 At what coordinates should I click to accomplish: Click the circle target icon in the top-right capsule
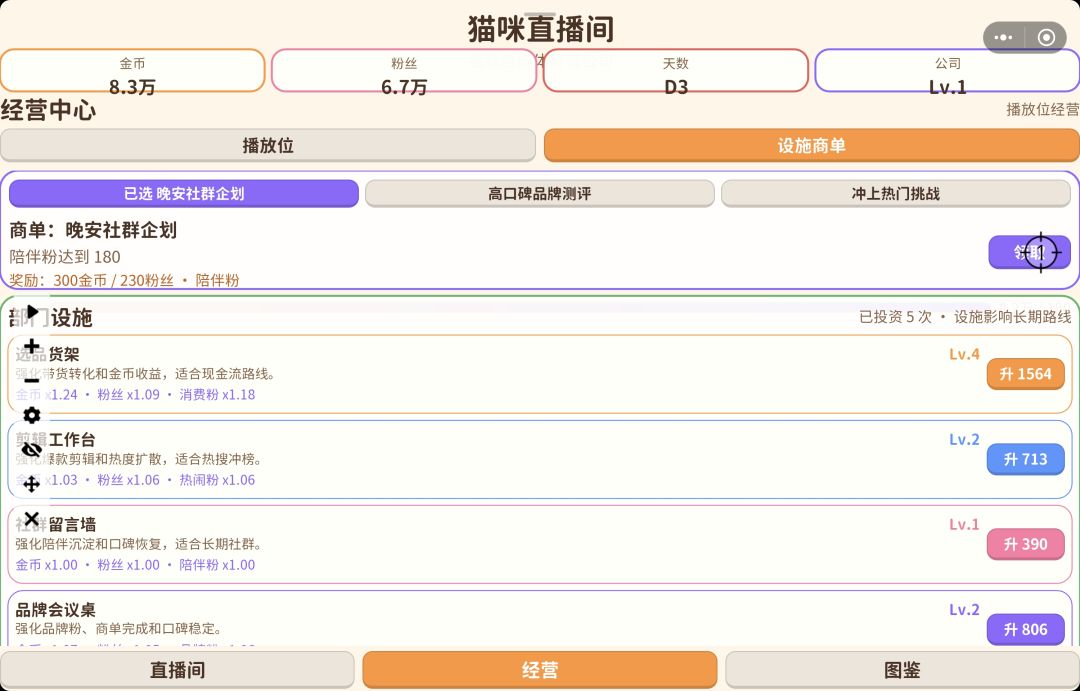tap(1046, 37)
